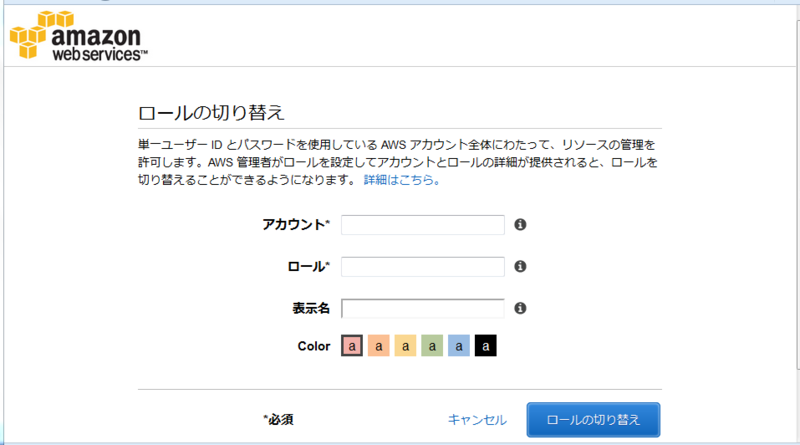Open info icon next to 表示名 field
The width and height of the screenshot is (800, 445).
click(520, 308)
